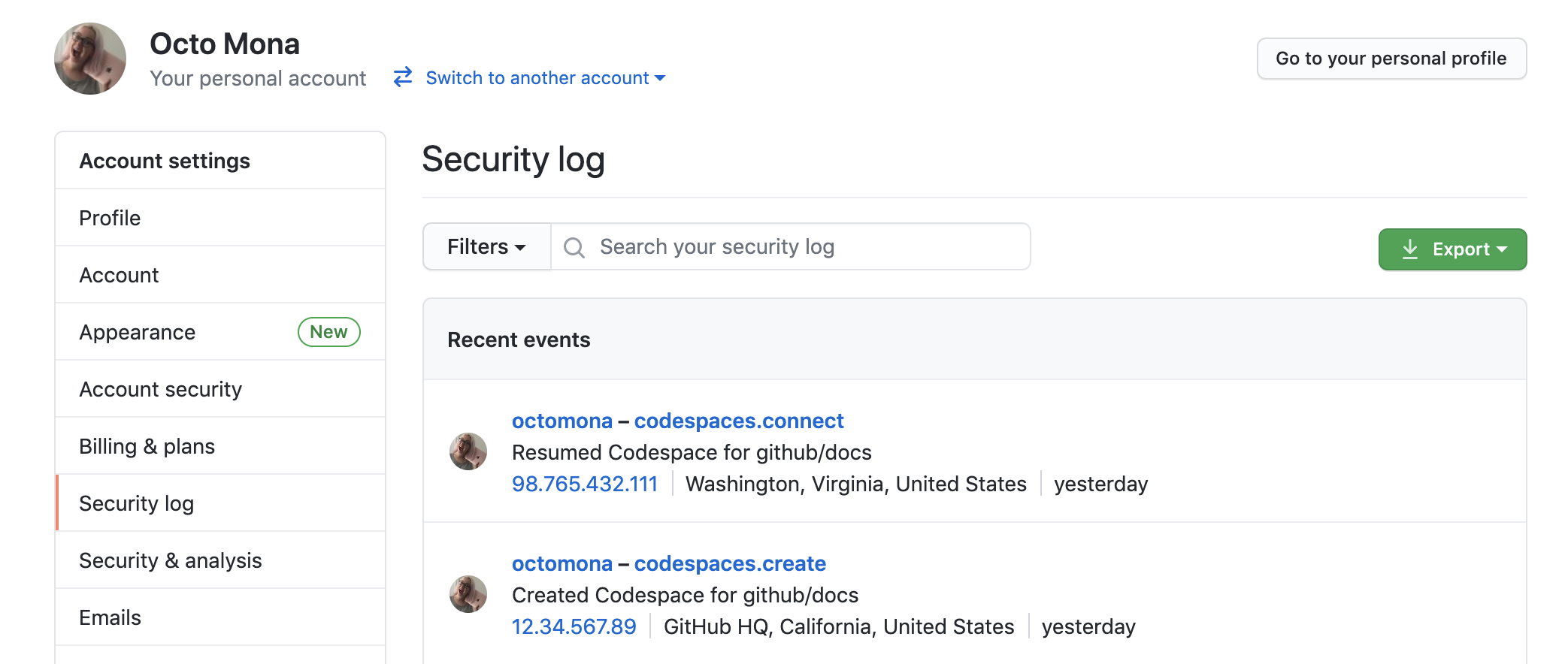Click the switch account arrows icon

point(401,77)
